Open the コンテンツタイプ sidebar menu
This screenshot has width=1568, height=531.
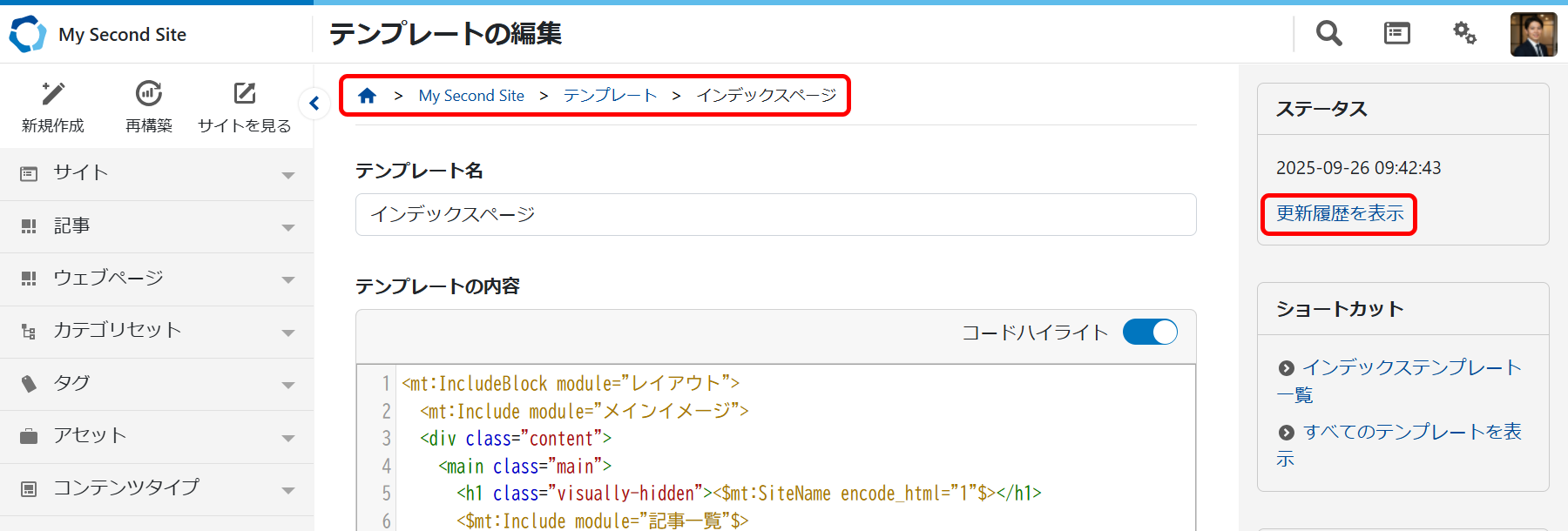click(x=157, y=488)
